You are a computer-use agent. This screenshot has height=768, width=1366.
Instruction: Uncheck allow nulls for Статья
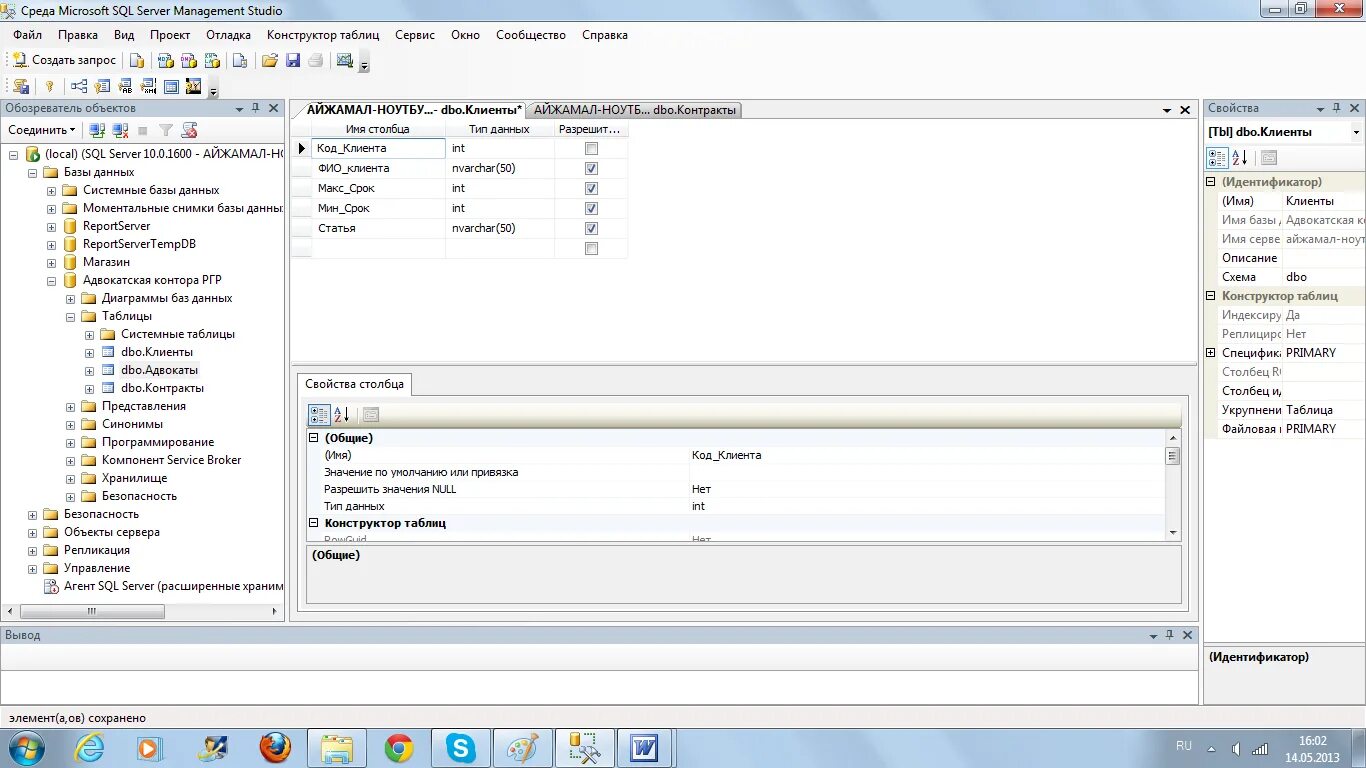[591, 228]
